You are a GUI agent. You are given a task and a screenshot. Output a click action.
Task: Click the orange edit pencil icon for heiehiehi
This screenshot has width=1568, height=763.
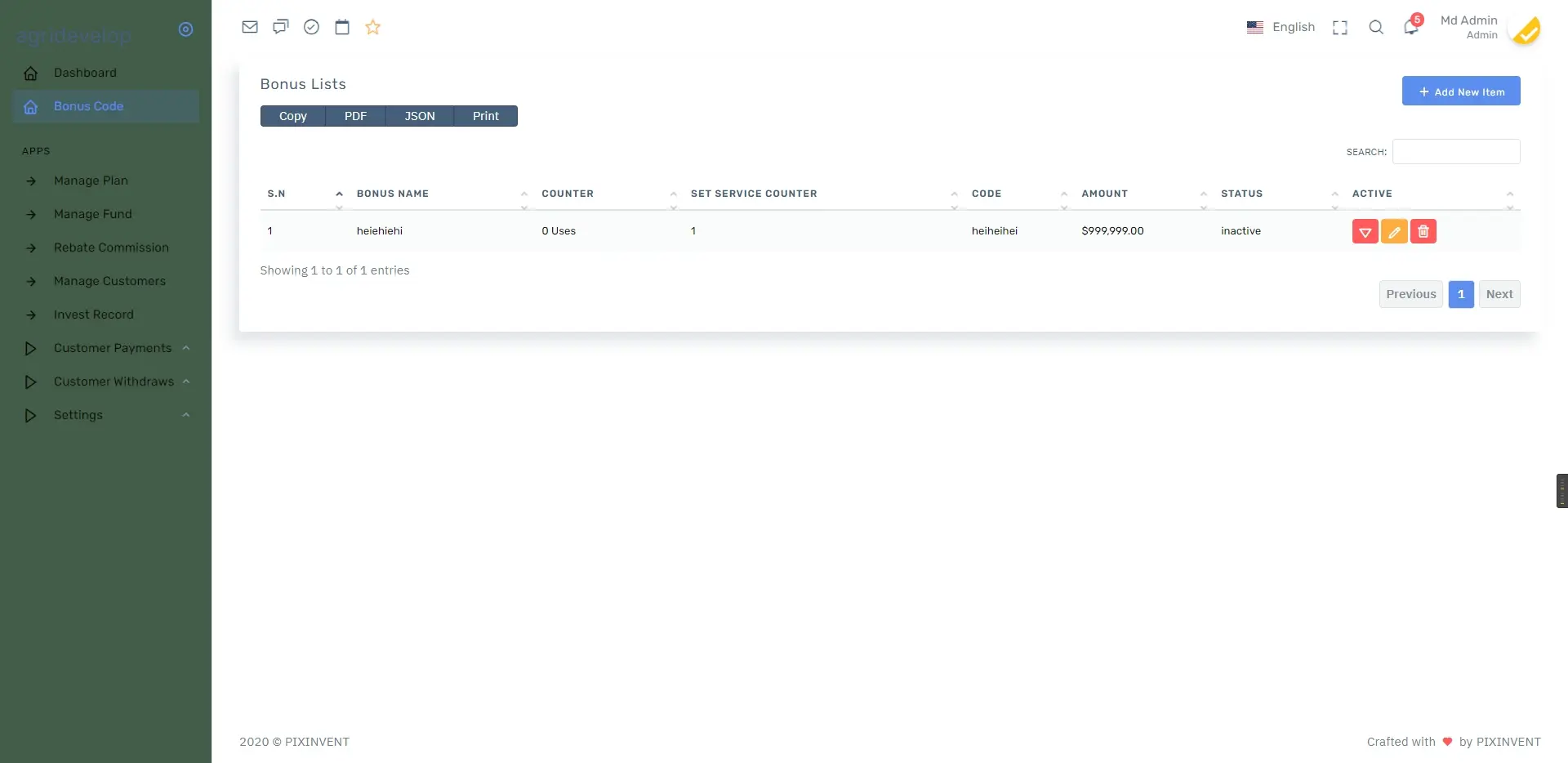1394,231
